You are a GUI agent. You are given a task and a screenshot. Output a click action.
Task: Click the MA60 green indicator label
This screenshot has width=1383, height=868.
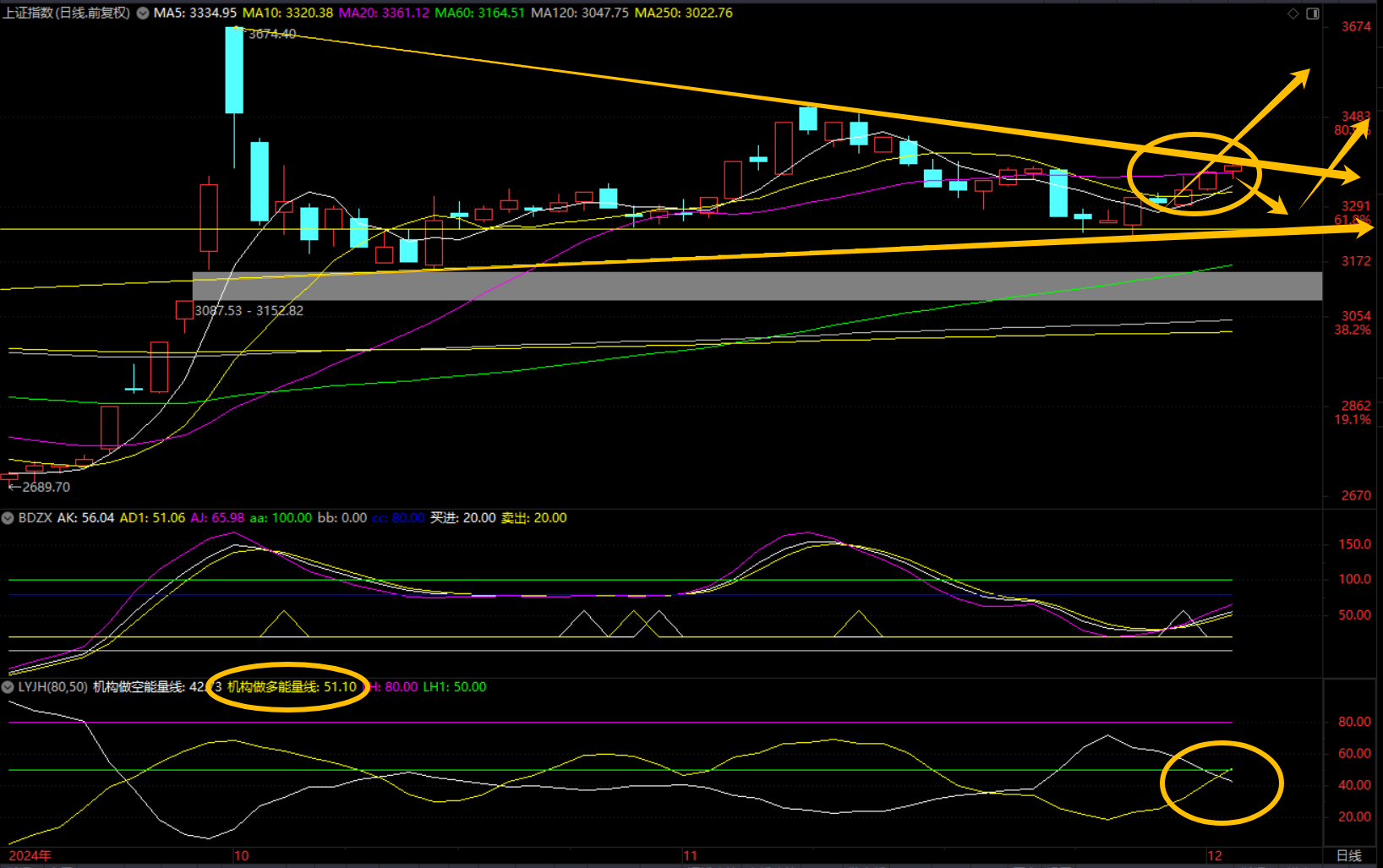coord(479,14)
